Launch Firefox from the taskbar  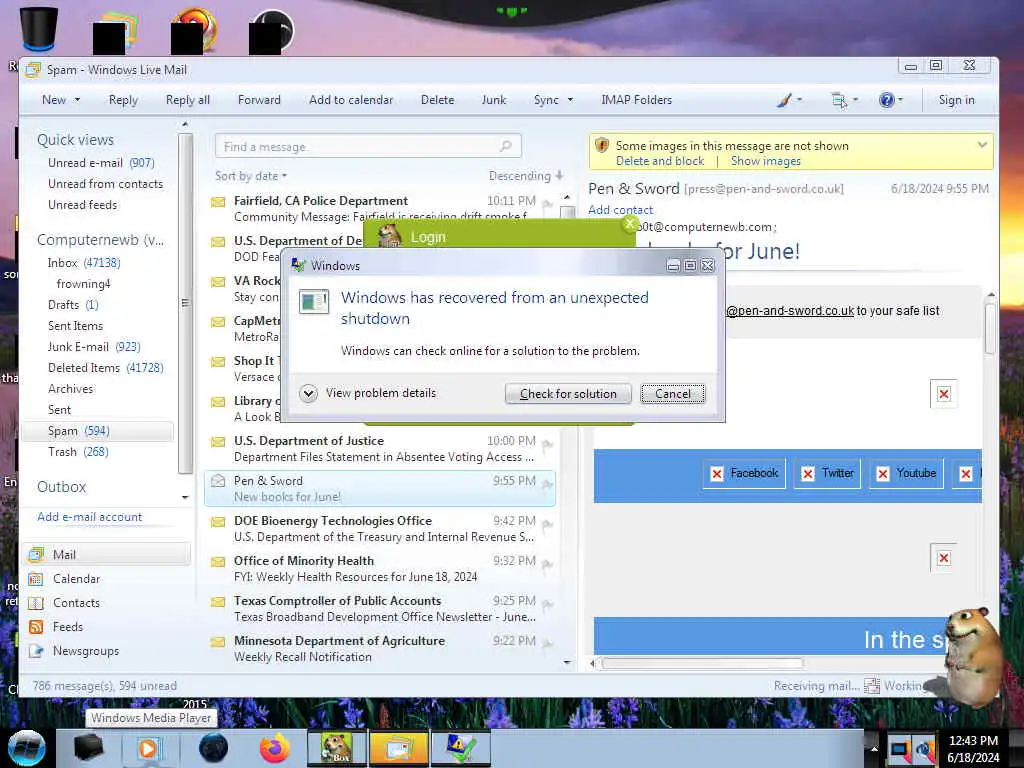pyautogui.click(x=275, y=748)
